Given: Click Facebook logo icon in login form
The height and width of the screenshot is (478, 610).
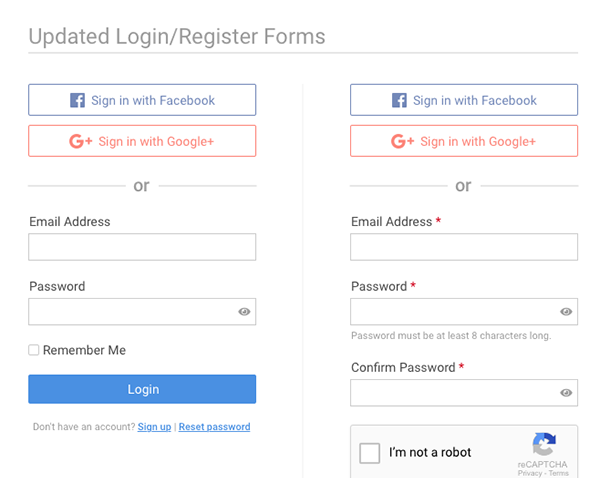Looking at the screenshot, I should click(77, 100).
